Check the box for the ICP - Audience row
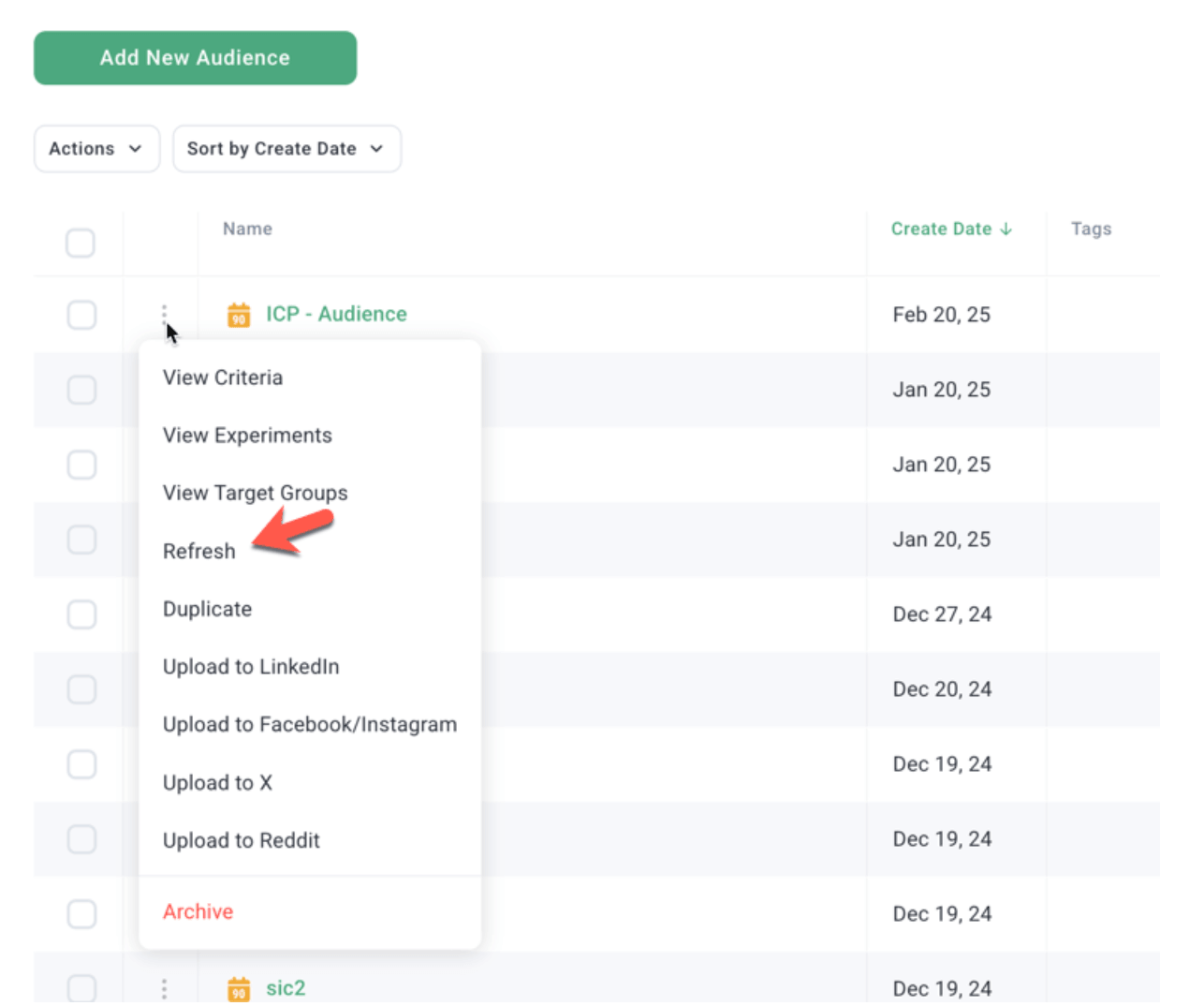The height and width of the screenshot is (1006, 1204). (x=81, y=315)
